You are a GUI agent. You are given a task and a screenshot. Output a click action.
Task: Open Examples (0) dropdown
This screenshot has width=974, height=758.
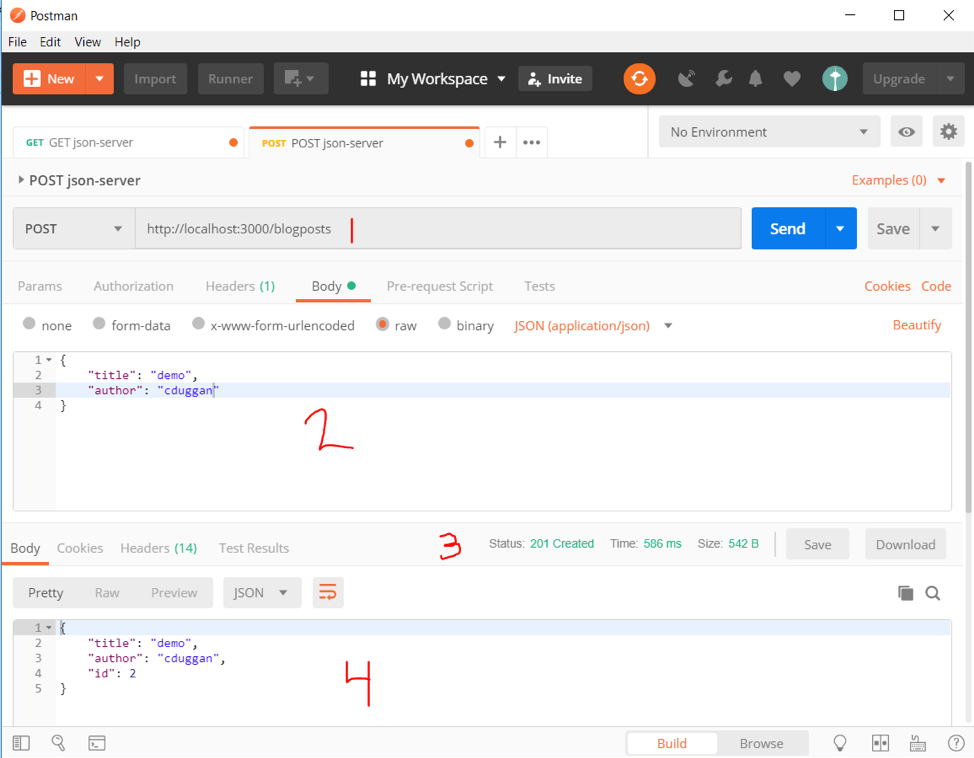click(898, 180)
